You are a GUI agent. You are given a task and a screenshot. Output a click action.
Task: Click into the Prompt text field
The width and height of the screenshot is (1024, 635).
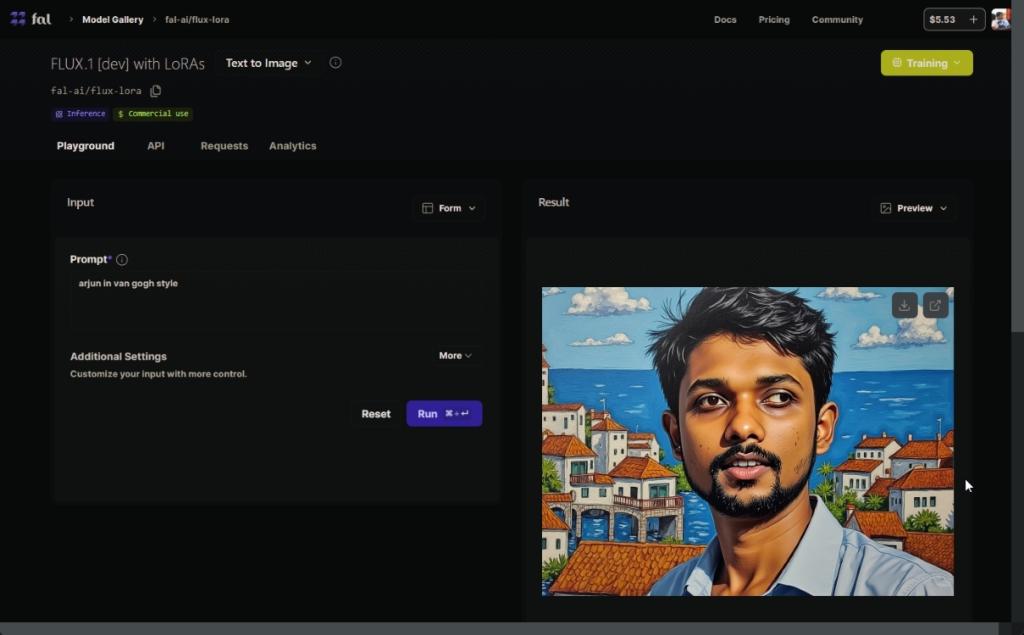tap(275, 302)
